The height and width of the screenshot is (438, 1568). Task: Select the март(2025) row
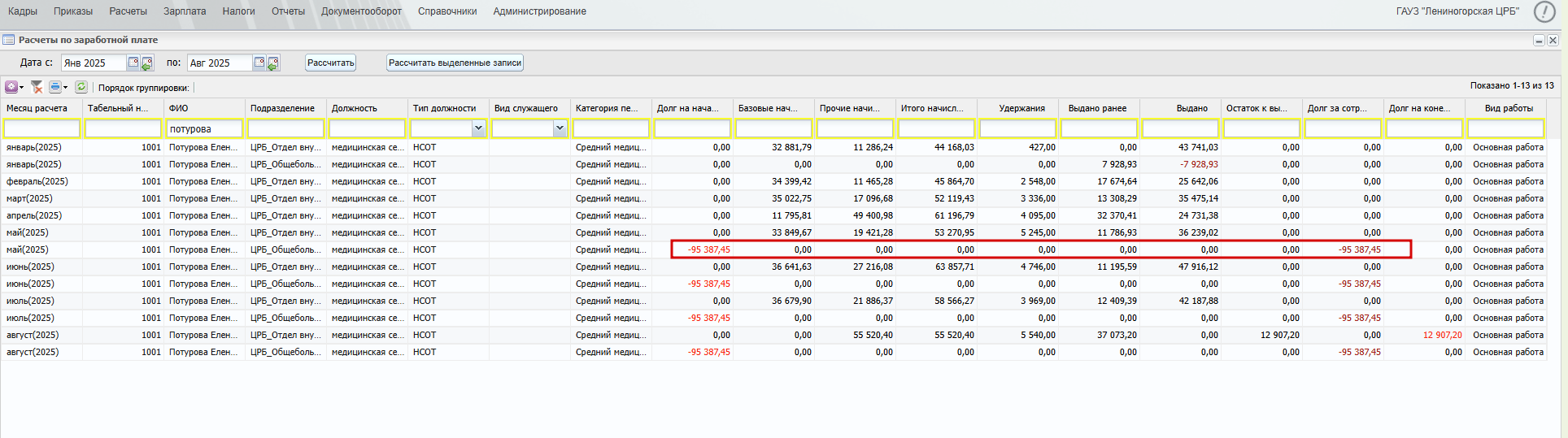coord(773,198)
